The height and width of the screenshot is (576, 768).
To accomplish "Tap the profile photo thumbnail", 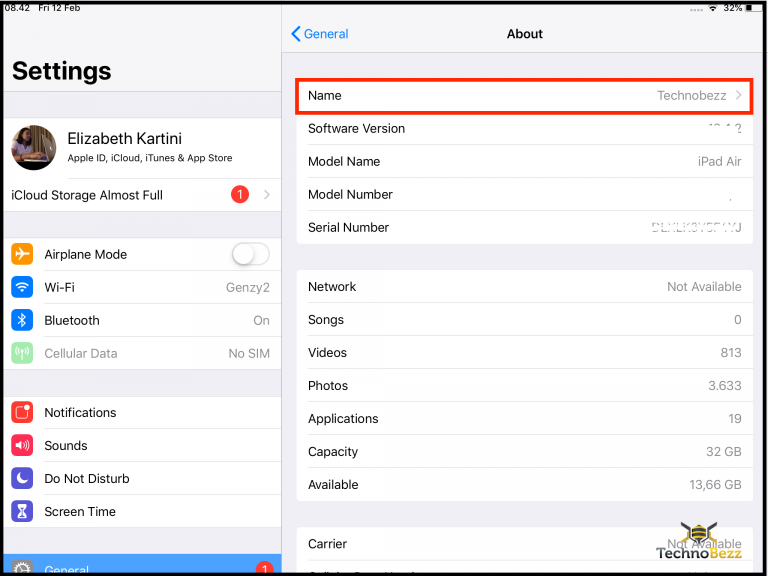I will tap(34, 147).
